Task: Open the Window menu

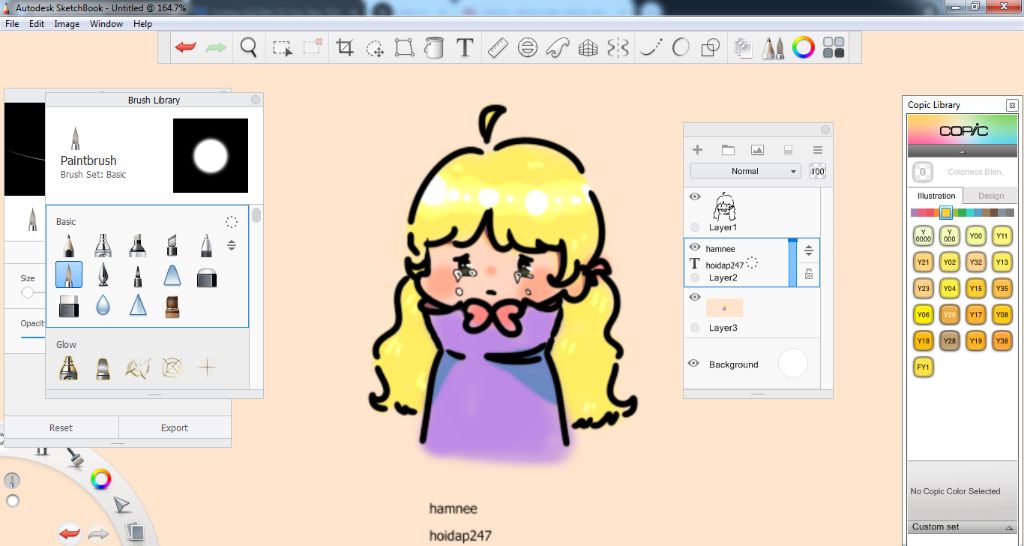Action: tap(106, 24)
